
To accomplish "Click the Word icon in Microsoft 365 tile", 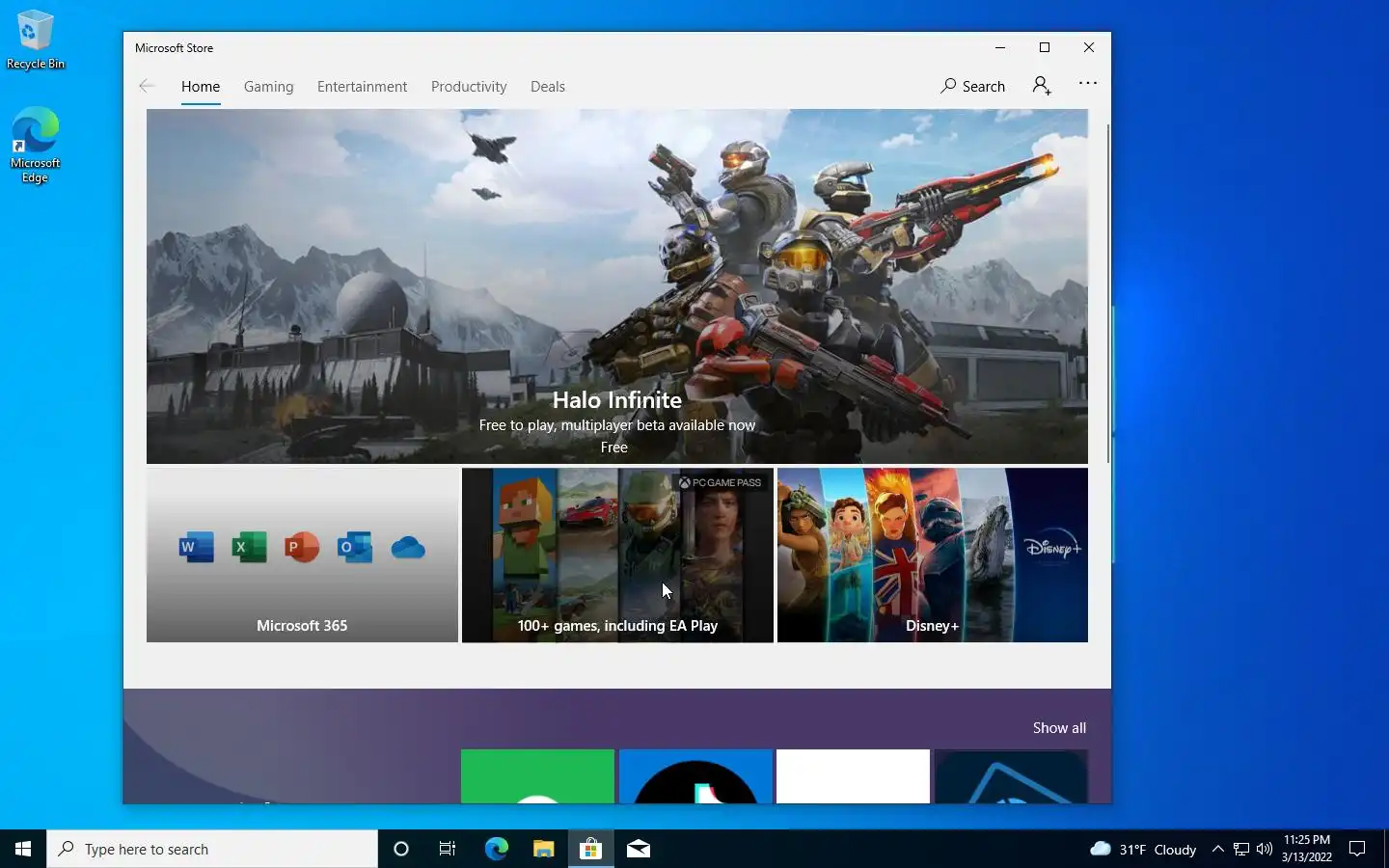I will point(197,547).
